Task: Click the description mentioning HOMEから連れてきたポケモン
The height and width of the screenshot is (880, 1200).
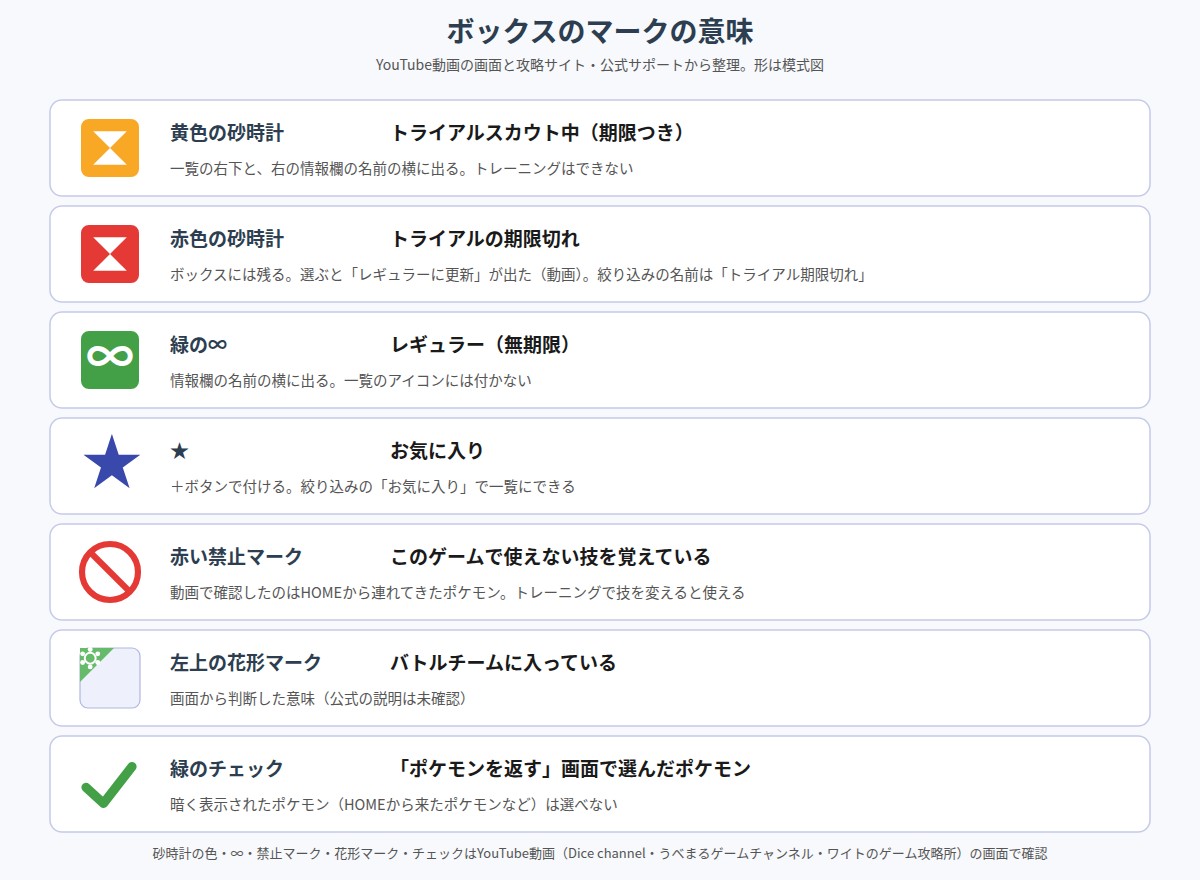Action: (x=458, y=593)
